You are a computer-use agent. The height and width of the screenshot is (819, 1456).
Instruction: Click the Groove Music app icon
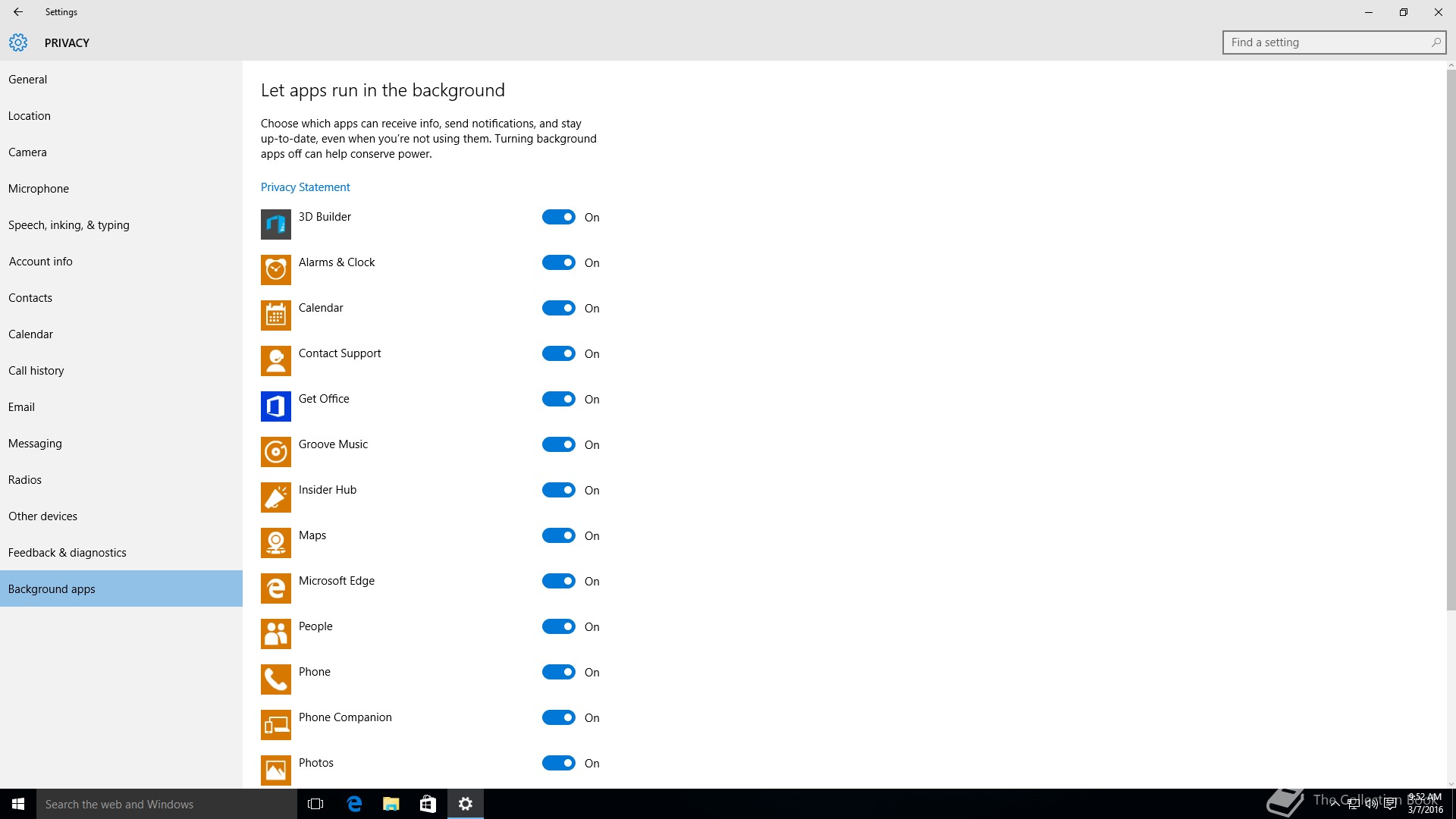tap(276, 452)
